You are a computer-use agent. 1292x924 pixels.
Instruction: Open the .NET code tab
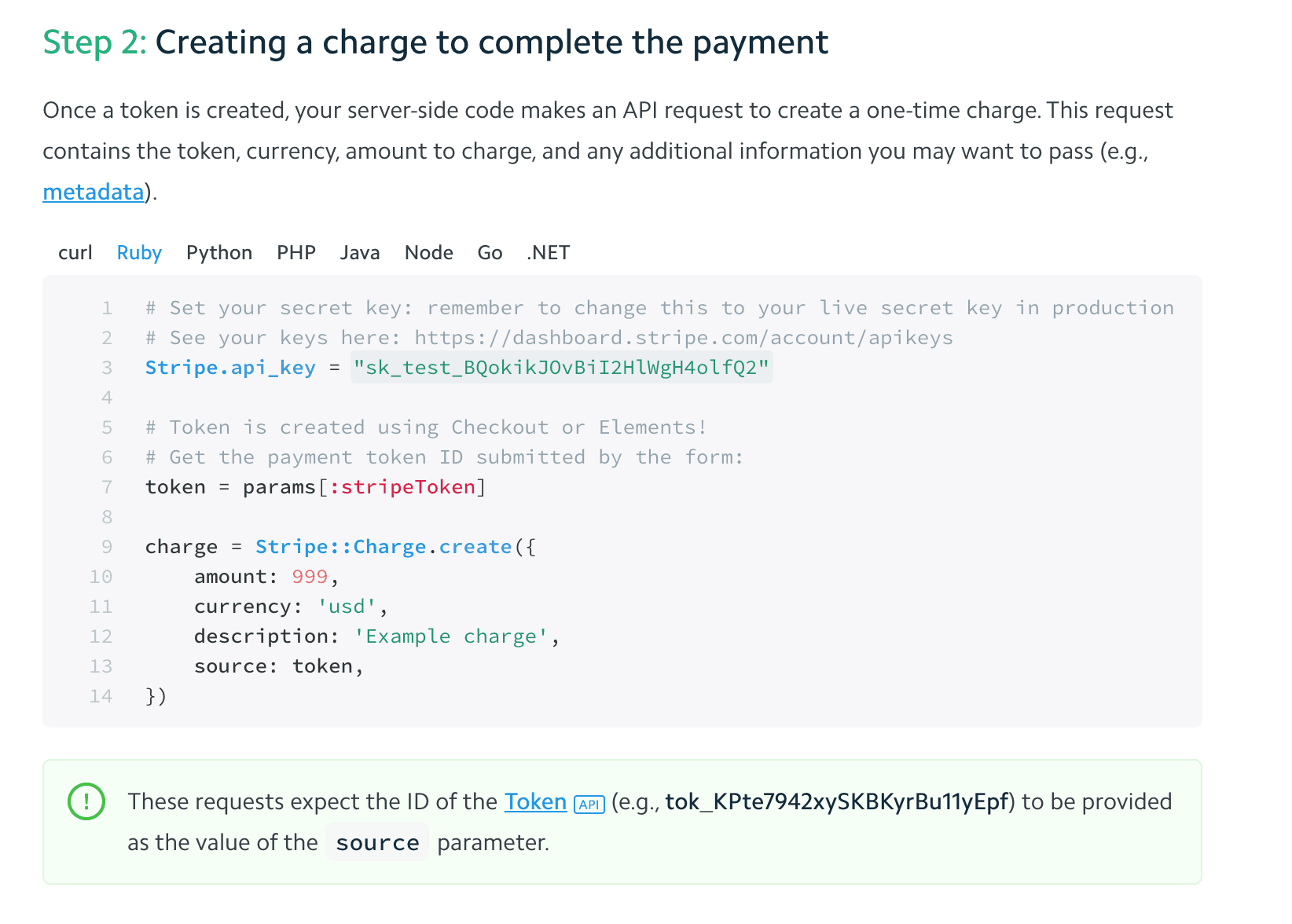[x=549, y=253]
